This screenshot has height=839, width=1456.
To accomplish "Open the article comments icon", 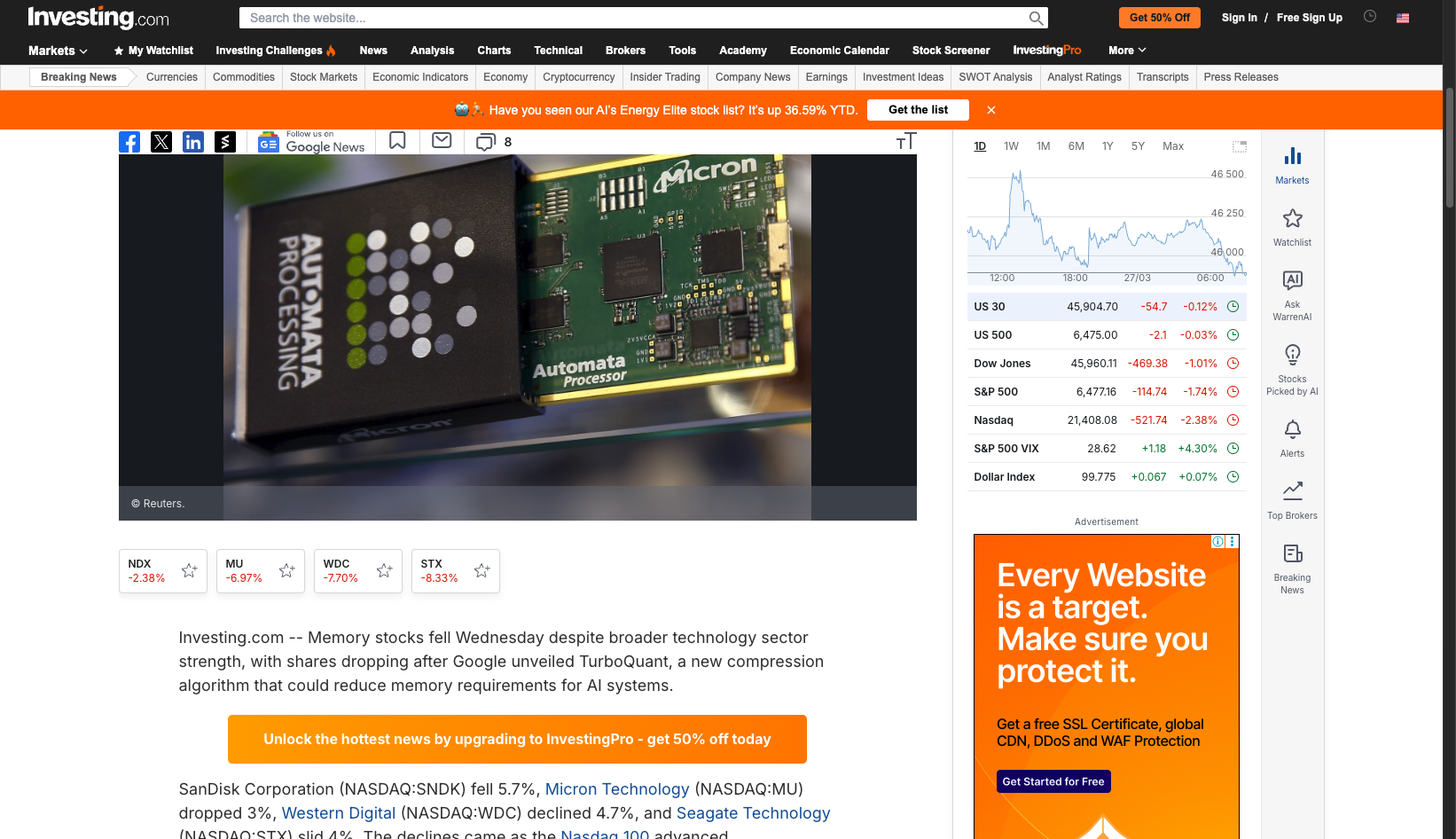I will (x=486, y=142).
